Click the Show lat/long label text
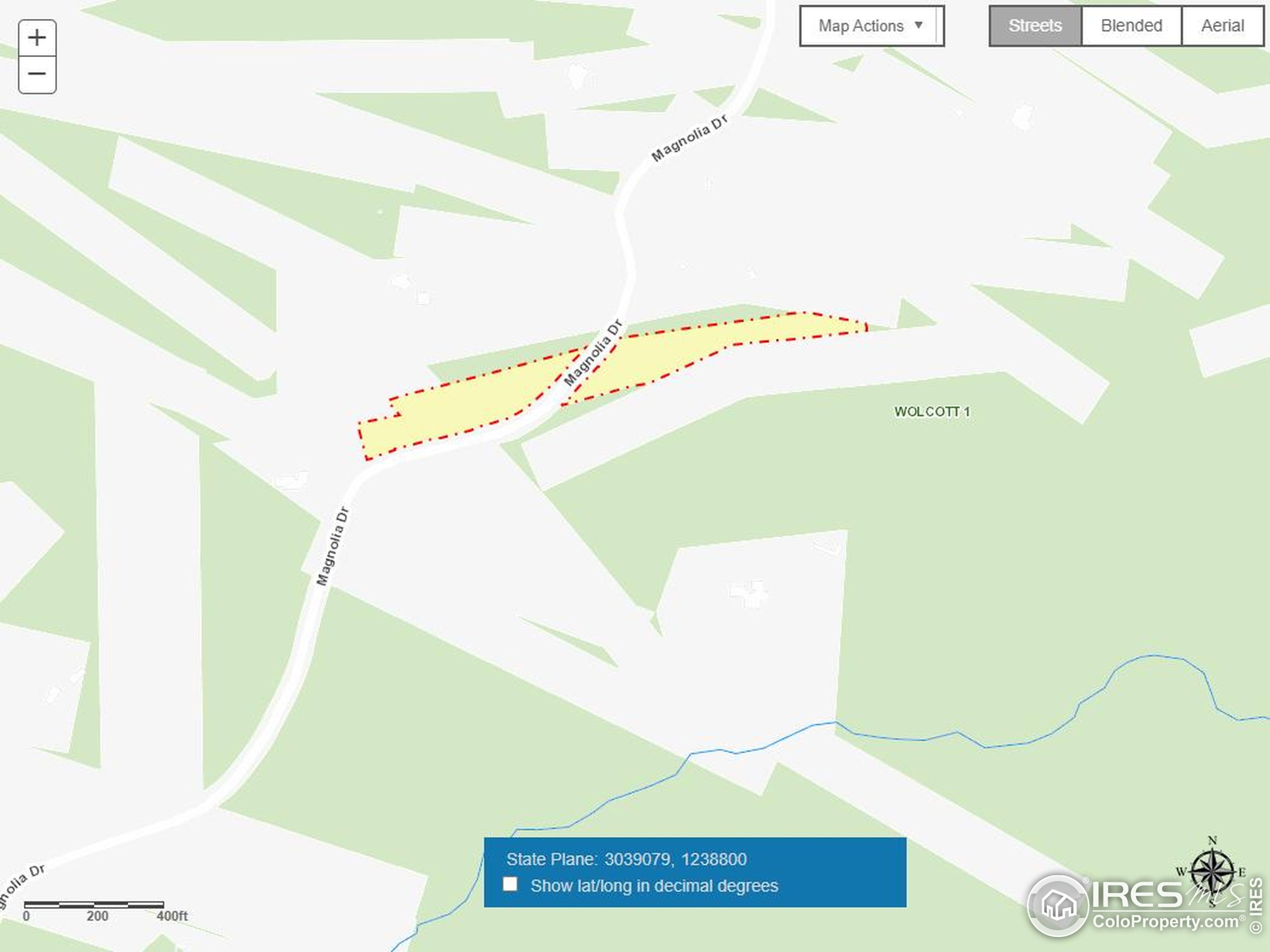1270x952 pixels. [x=654, y=886]
